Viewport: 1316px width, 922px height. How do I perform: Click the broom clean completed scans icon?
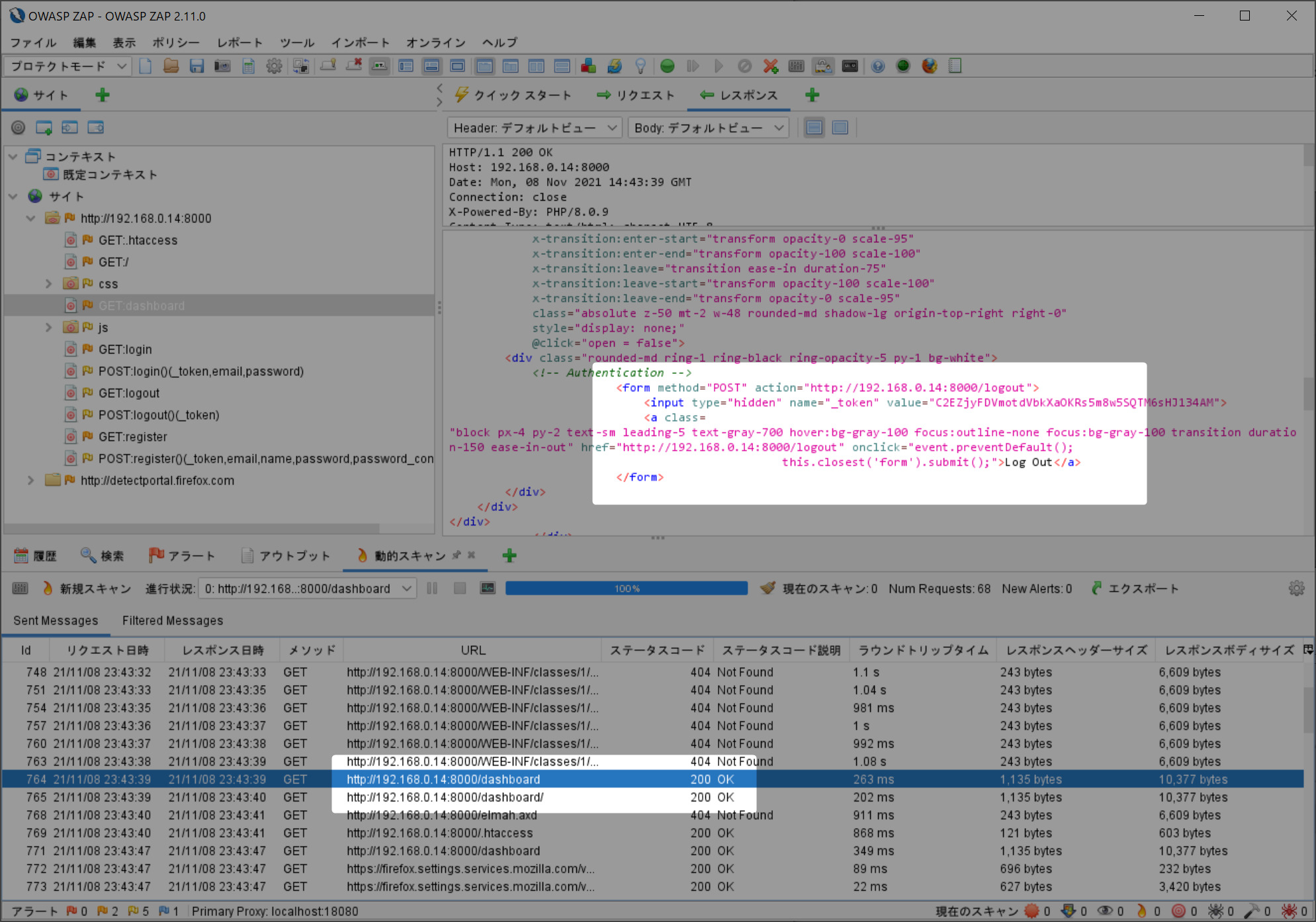click(768, 588)
